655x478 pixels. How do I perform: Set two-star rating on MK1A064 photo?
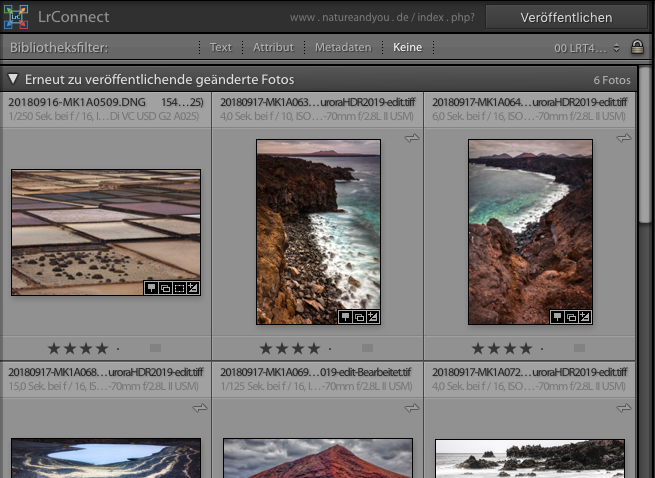(494, 348)
